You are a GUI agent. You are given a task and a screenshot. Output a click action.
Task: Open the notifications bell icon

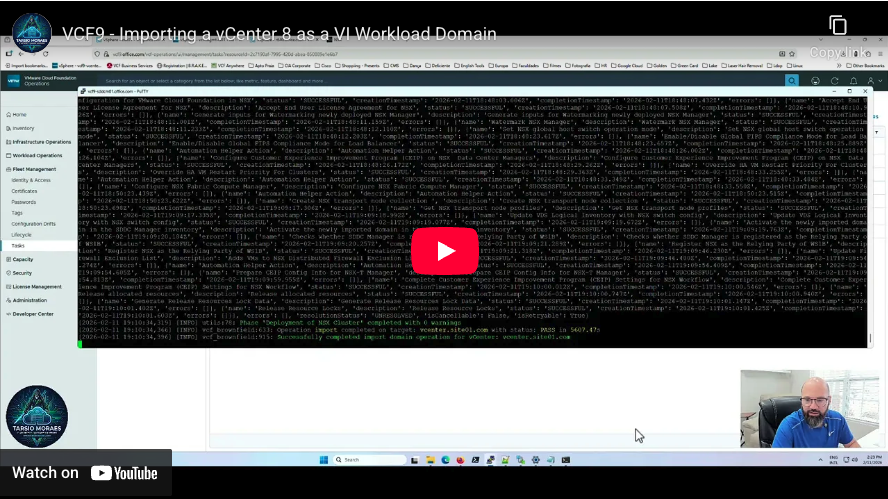coord(853,81)
